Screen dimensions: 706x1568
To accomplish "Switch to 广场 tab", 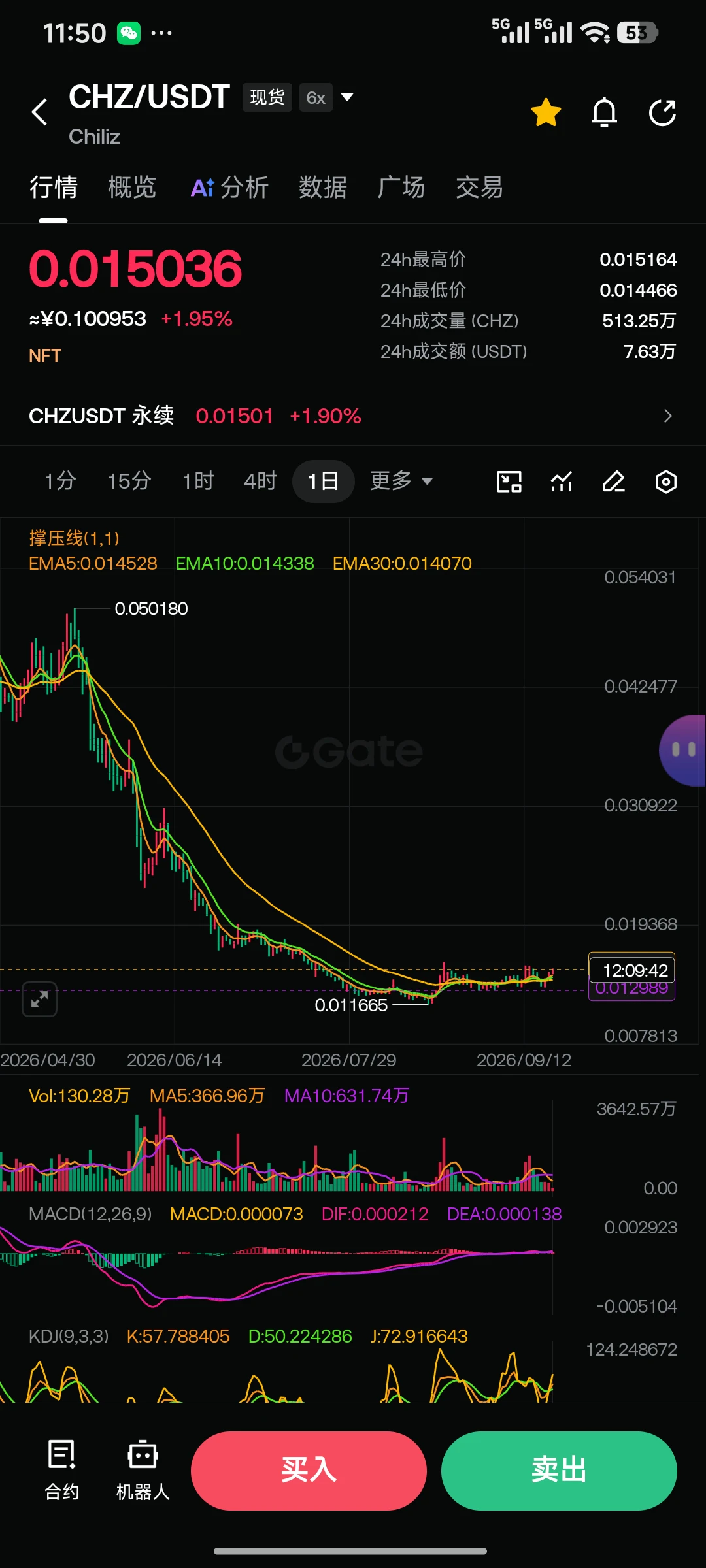I will [401, 188].
